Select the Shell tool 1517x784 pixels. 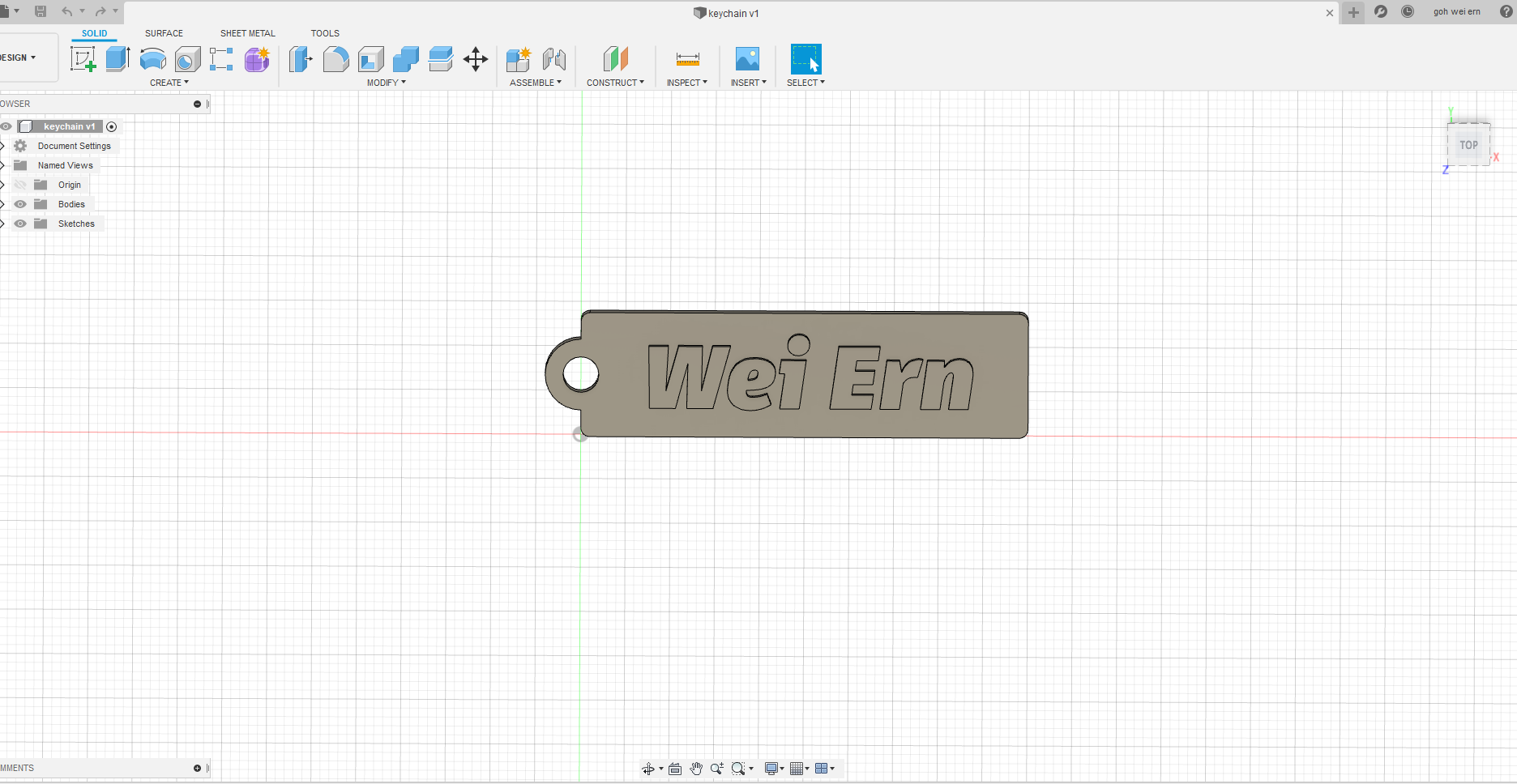pyautogui.click(x=371, y=59)
